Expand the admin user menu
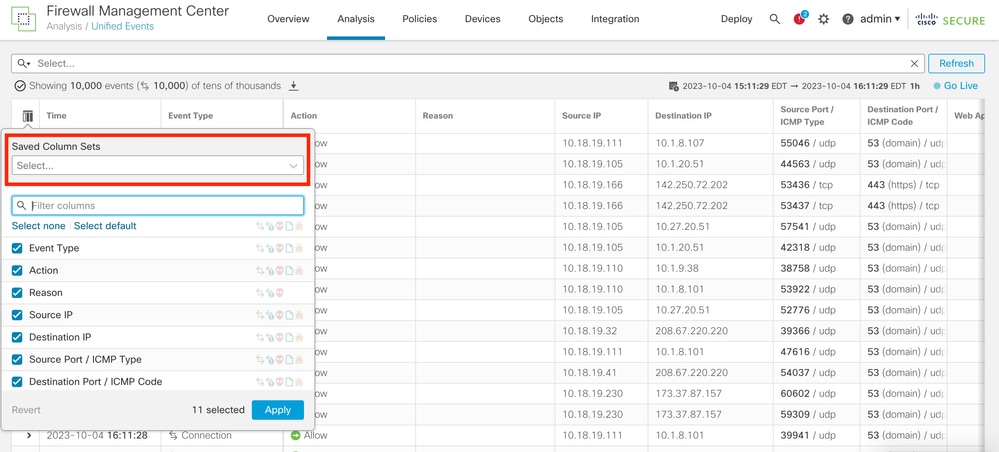The height and width of the screenshot is (452, 999). 880,19
